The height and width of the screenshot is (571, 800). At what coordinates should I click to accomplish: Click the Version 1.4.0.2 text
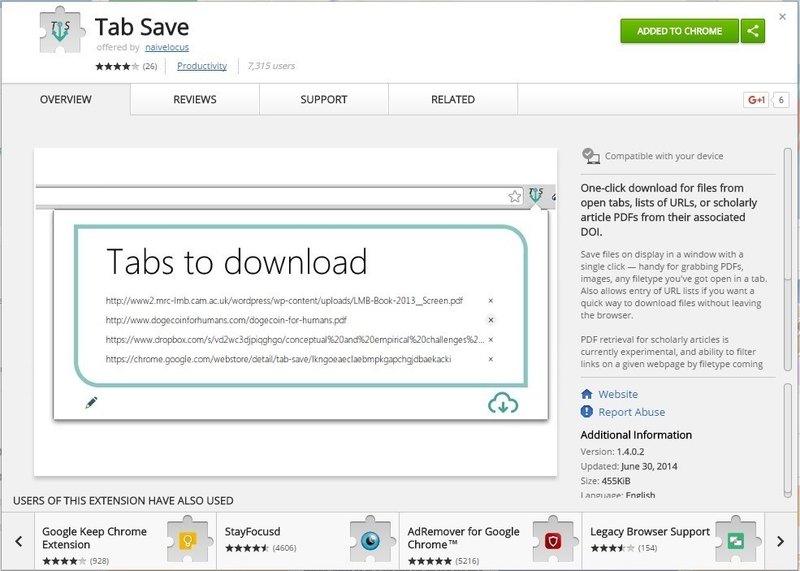pyautogui.click(x=612, y=452)
